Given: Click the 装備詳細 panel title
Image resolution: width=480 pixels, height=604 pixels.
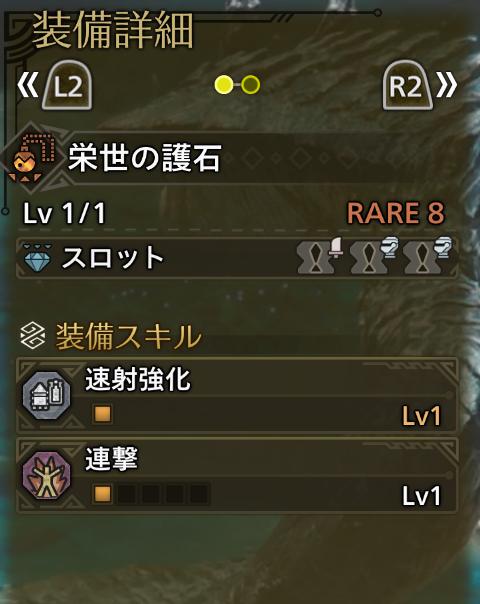Looking at the screenshot, I should coord(113,30).
